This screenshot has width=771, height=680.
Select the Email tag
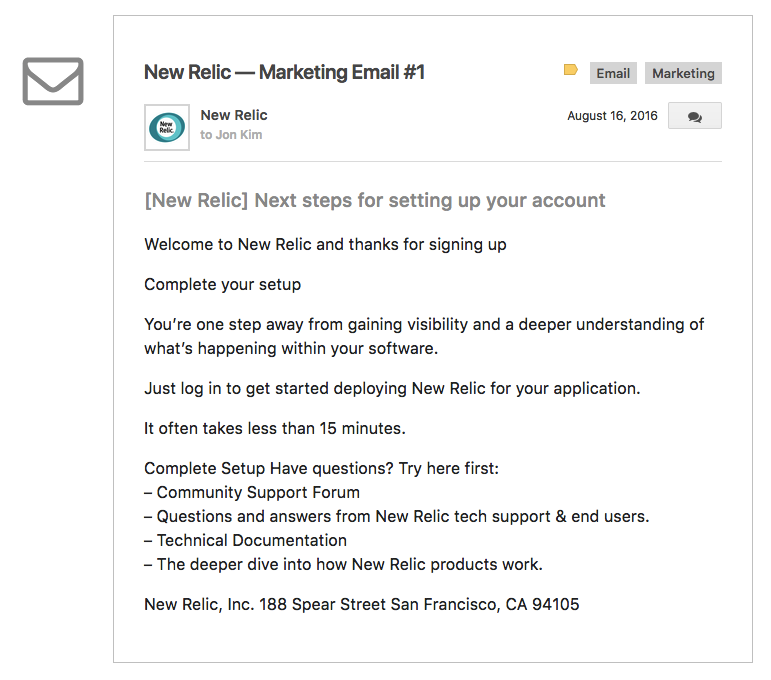click(x=613, y=73)
